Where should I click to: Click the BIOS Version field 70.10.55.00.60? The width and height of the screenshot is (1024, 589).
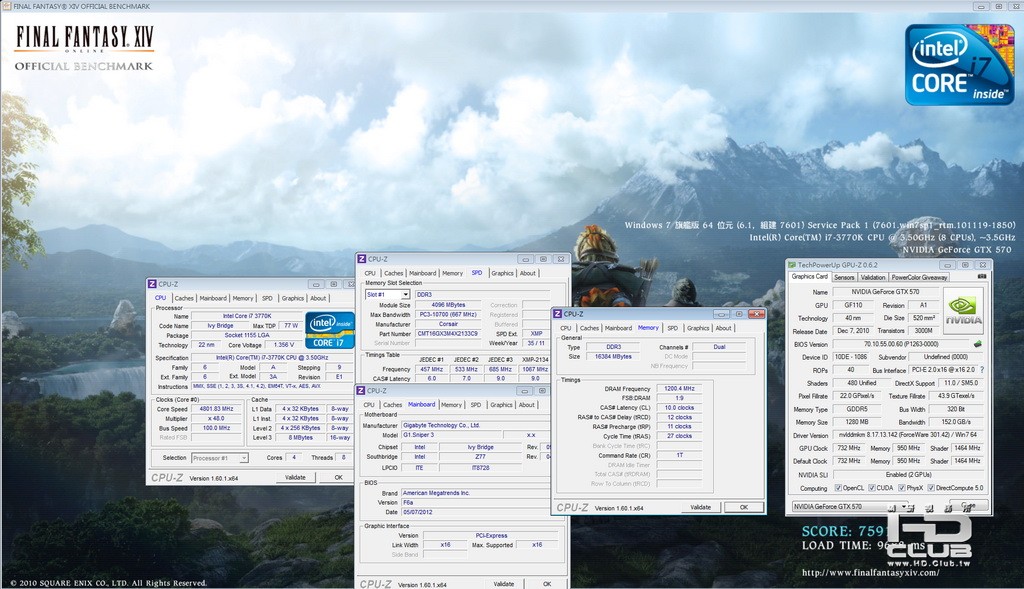[x=901, y=343]
